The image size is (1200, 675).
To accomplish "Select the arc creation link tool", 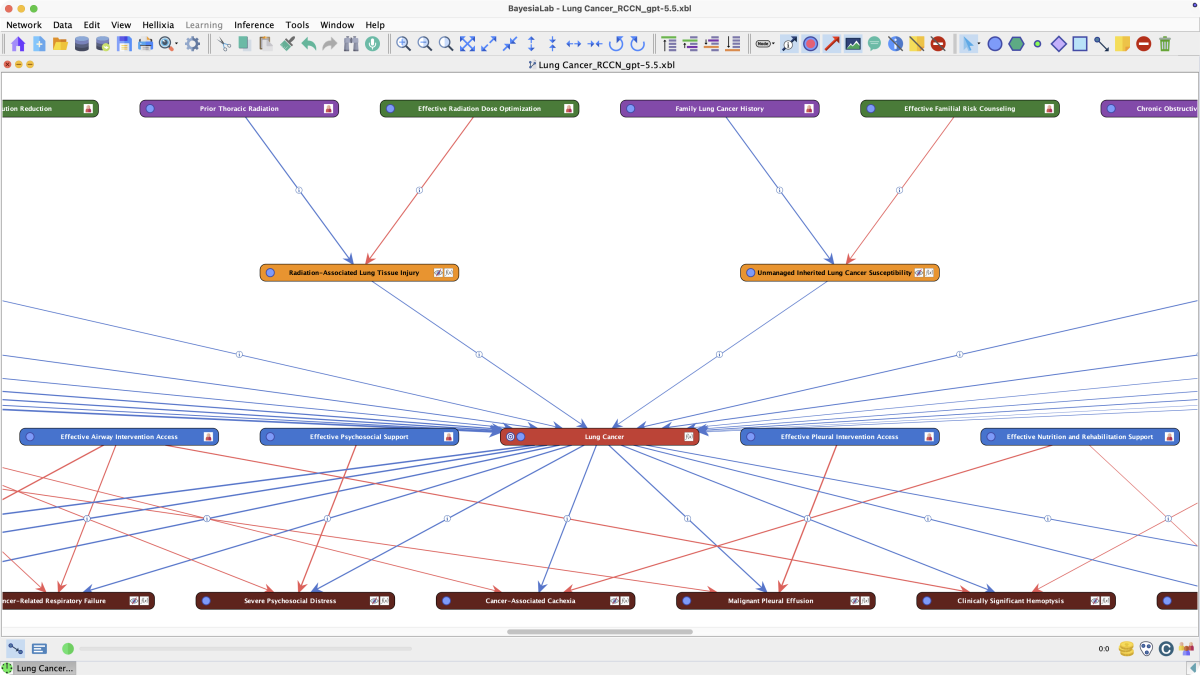I will click(1101, 44).
